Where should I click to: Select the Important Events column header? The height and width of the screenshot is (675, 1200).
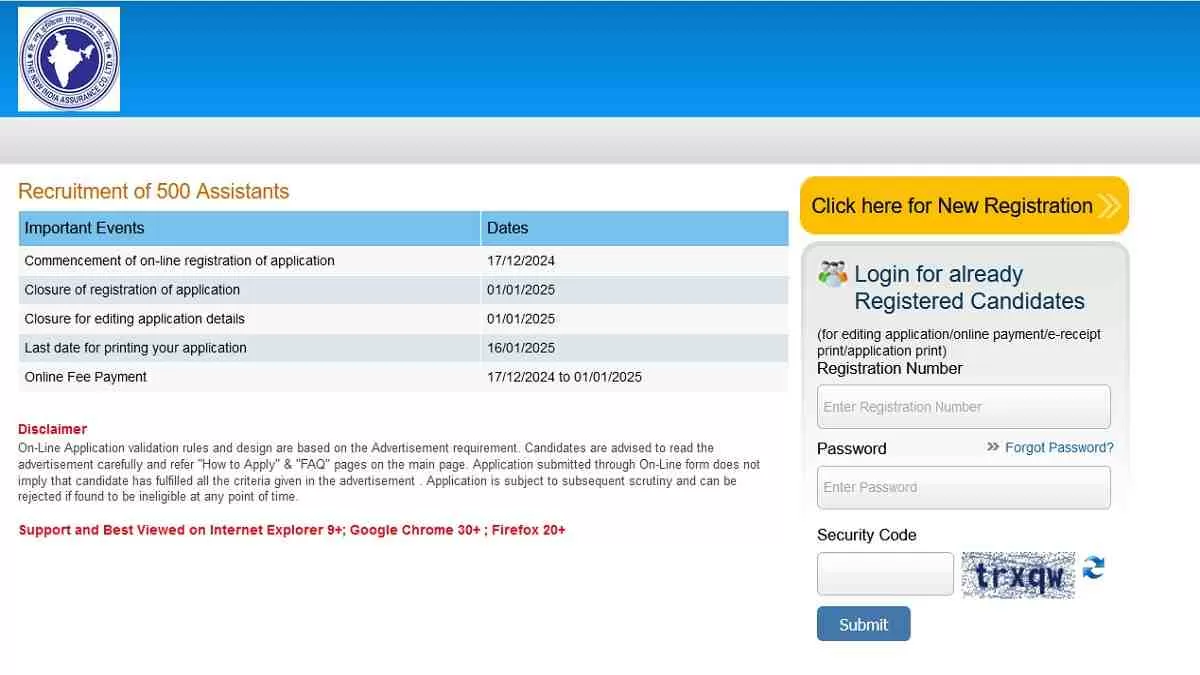(84, 228)
